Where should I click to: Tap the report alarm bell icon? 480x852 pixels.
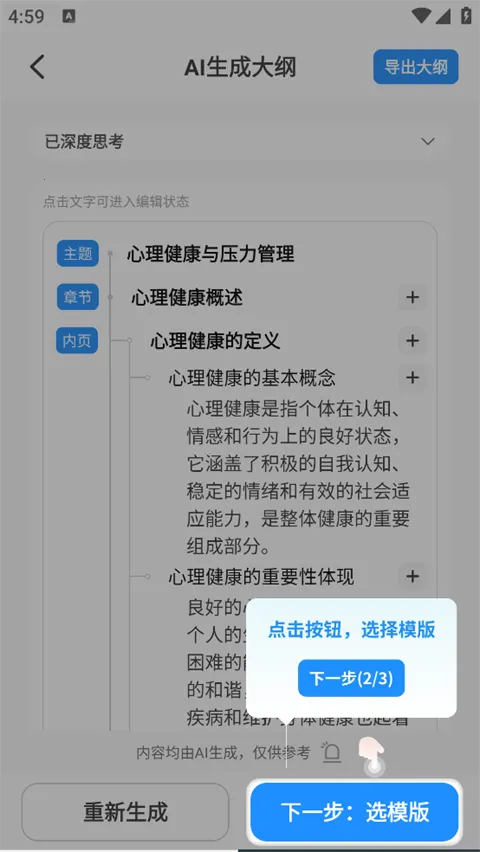(x=332, y=752)
